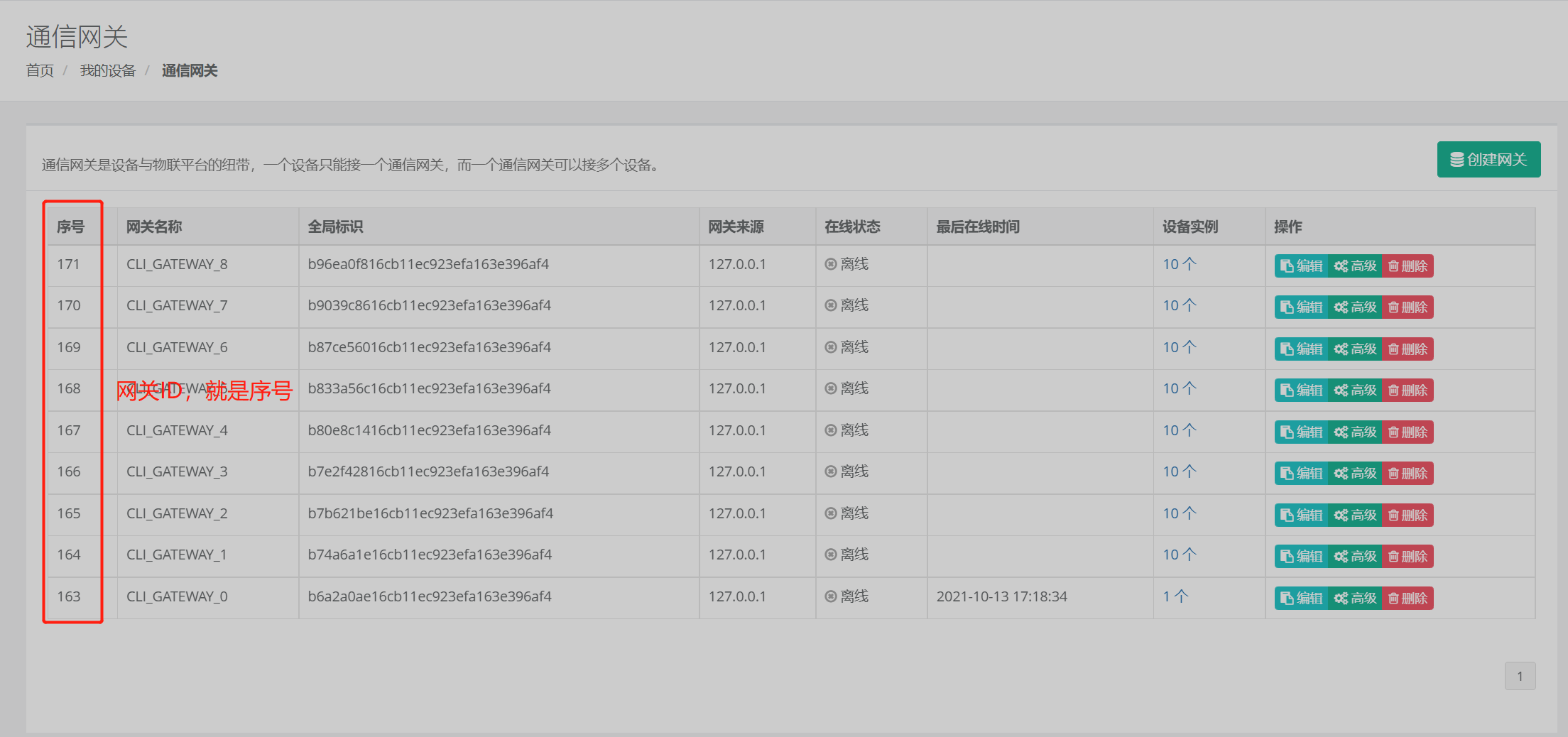The width and height of the screenshot is (1568, 737).
Task: Edit the CLI_GATEWAY_2 gateway entry
Action: (1301, 515)
